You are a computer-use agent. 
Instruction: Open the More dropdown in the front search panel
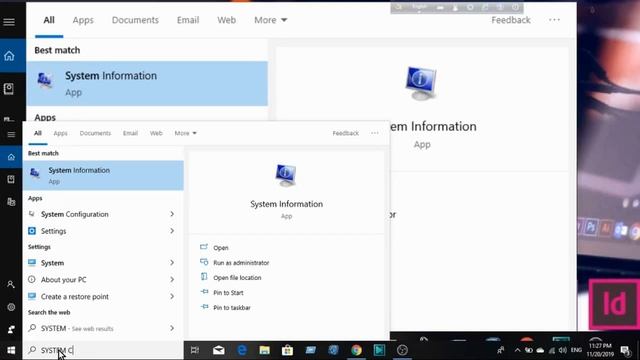coord(186,133)
